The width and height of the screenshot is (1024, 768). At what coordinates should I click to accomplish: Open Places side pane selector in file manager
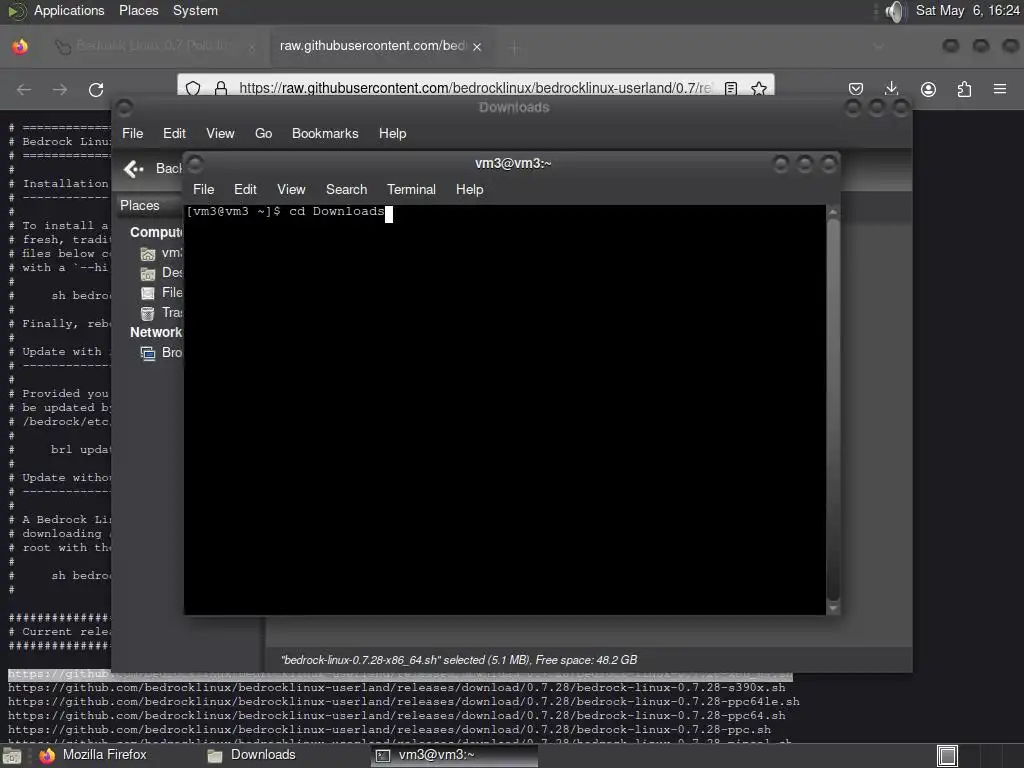click(x=148, y=206)
